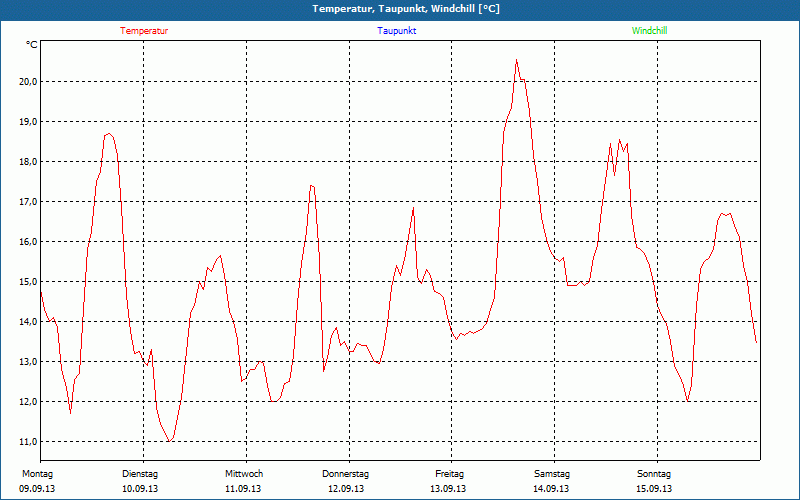Screen dimensions: 800x500
Task: Click the date 15.09.13
Action: 654,489
